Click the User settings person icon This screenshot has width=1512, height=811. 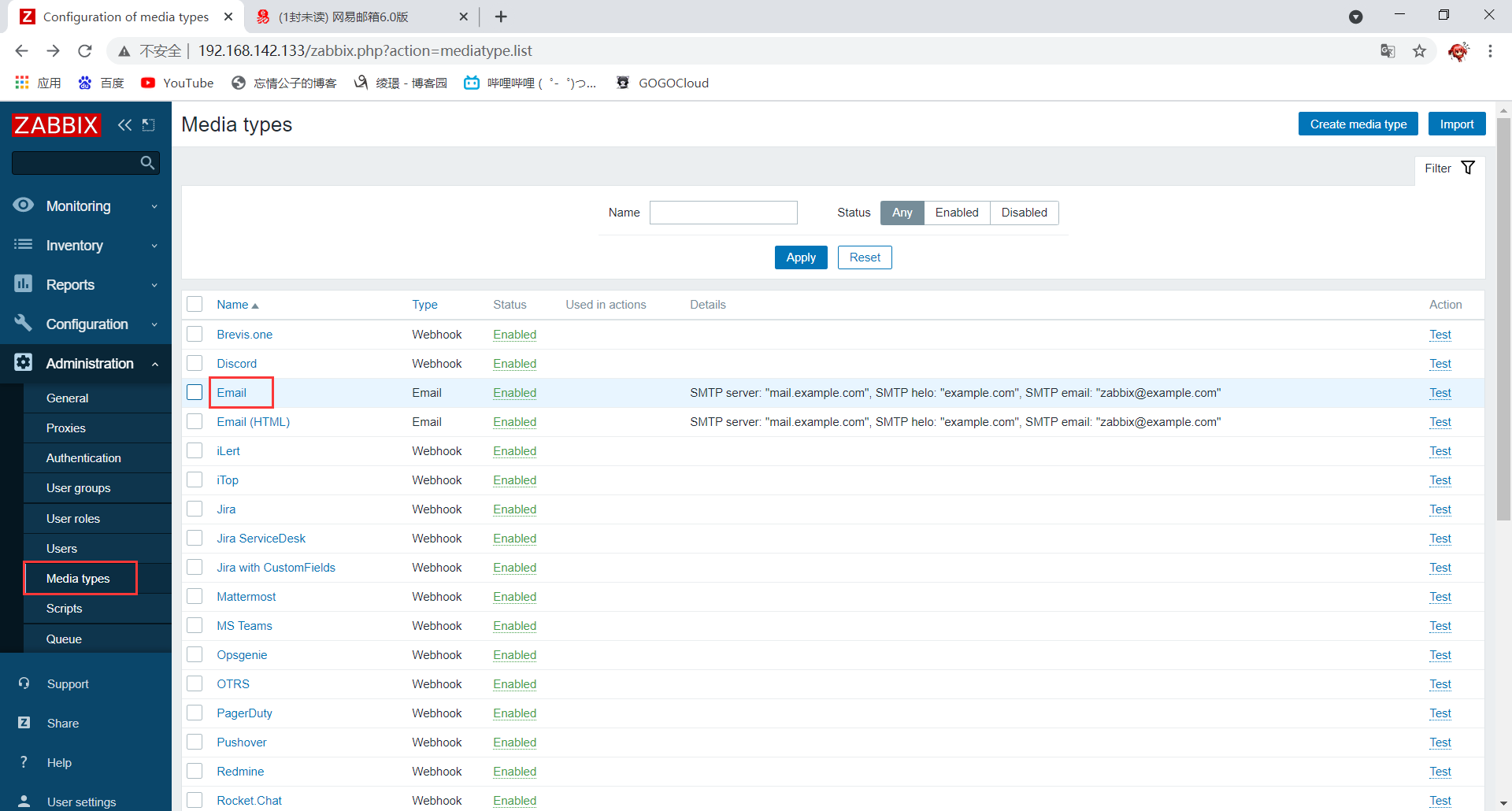click(x=24, y=802)
